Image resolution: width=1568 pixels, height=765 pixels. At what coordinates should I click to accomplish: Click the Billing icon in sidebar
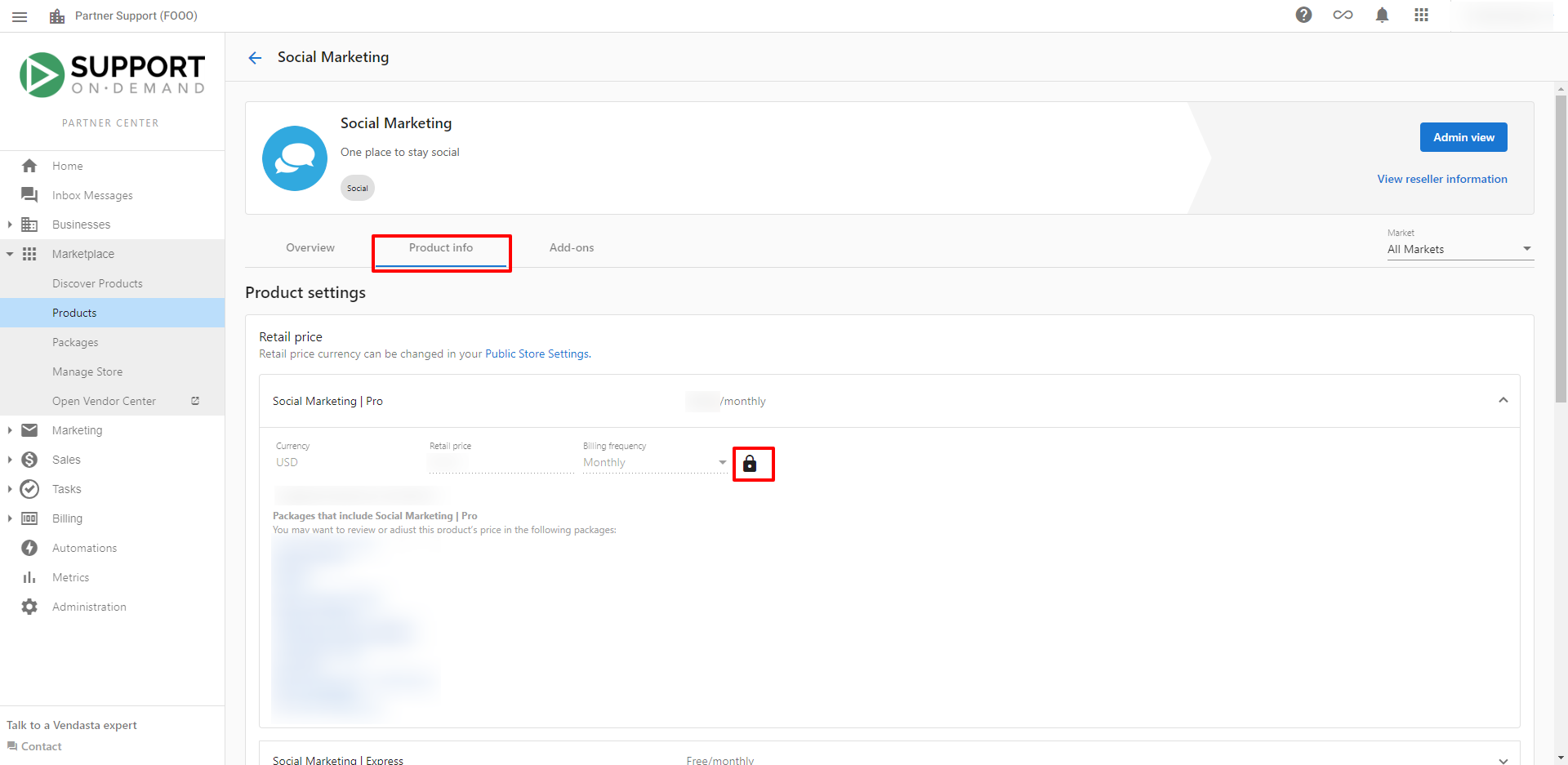(x=29, y=518)
